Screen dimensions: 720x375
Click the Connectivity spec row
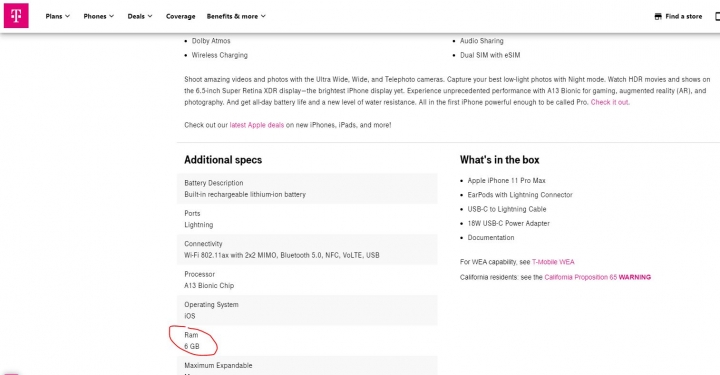[x=307, y=249]
